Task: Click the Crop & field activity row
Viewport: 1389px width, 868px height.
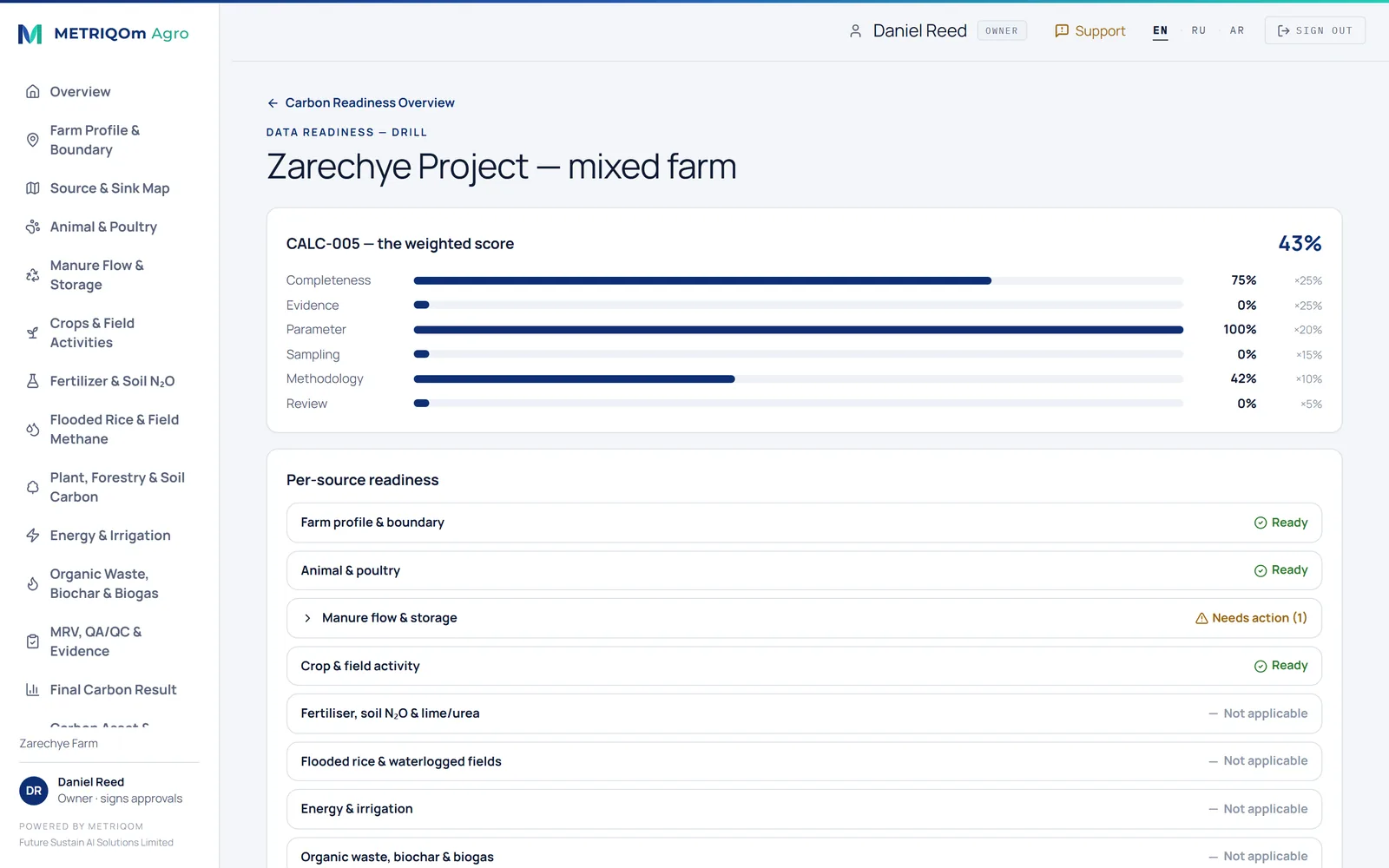Action: [x=804, y=666]
